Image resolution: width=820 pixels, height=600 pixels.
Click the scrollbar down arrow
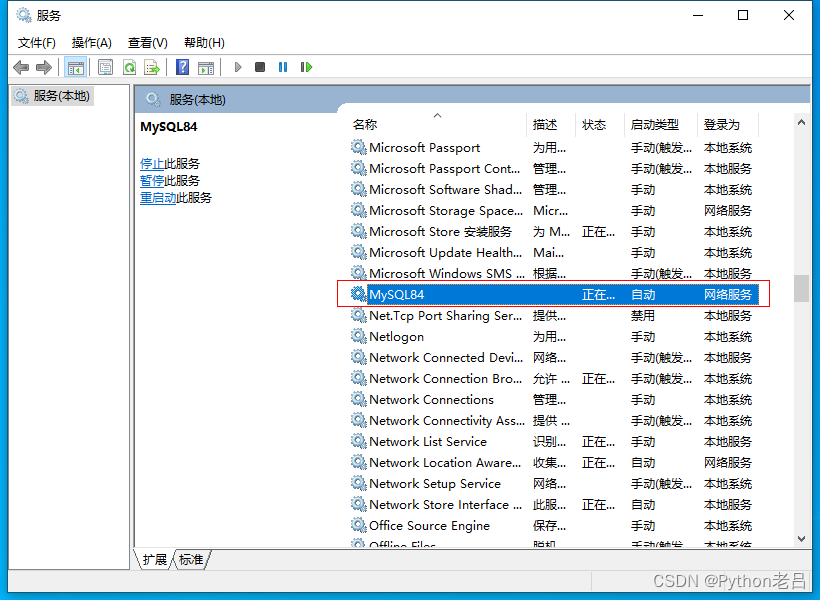click(x=801, y=538)
